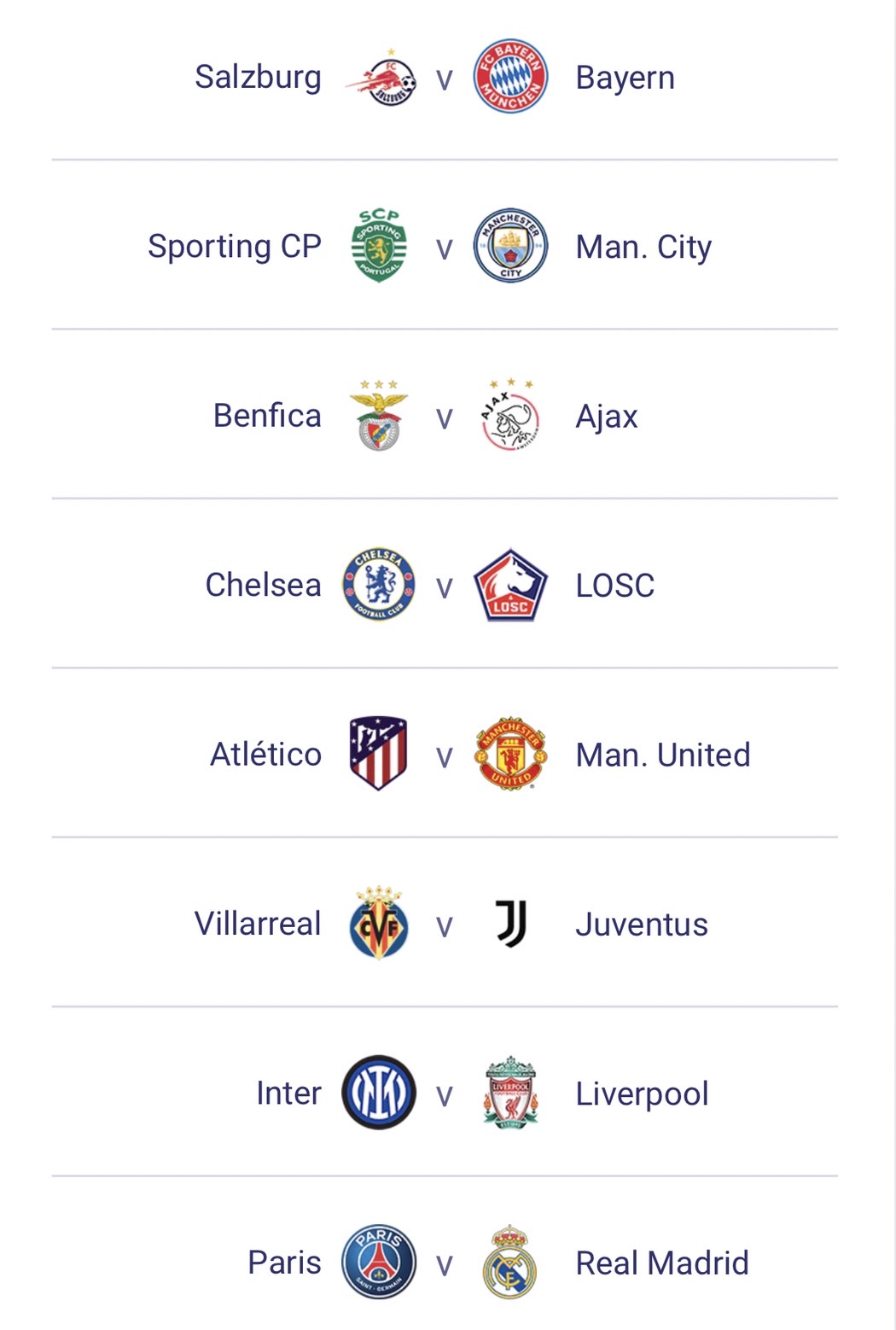
Task: Click the Manchester City badge
Action: 510,246
